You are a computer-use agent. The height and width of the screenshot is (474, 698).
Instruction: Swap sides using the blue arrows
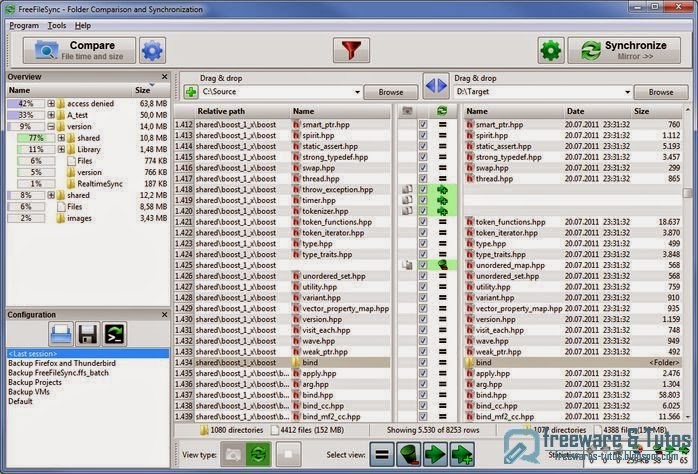click(436, 85)
